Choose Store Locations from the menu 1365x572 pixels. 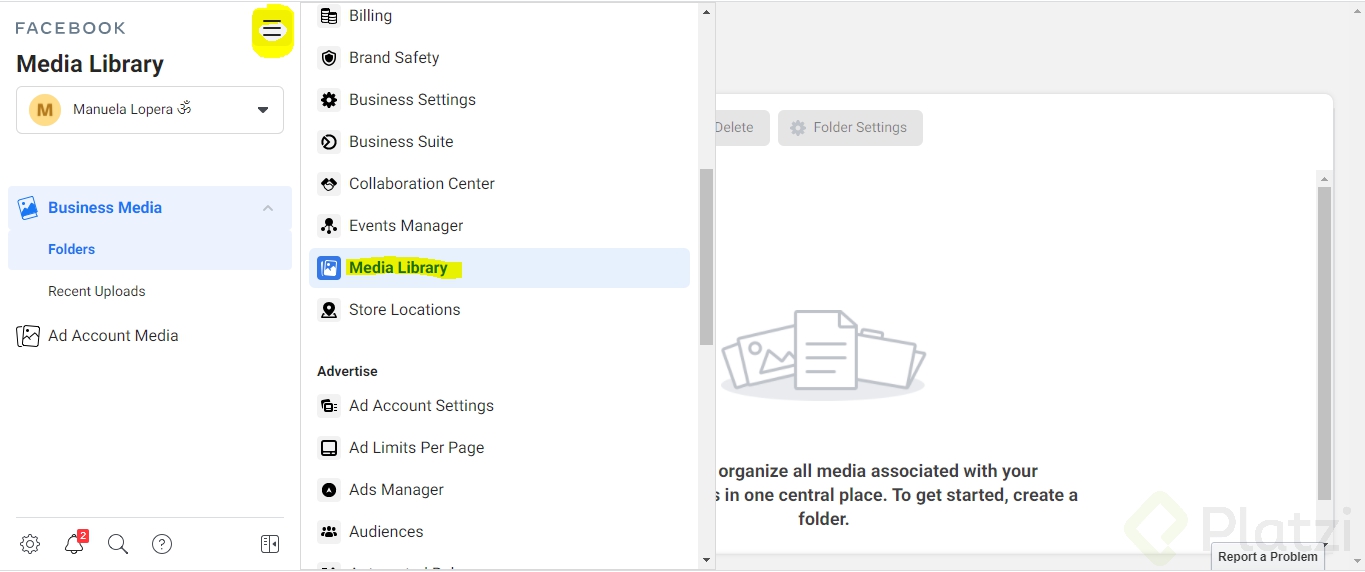pyautogui.click(x=499, y=310)
